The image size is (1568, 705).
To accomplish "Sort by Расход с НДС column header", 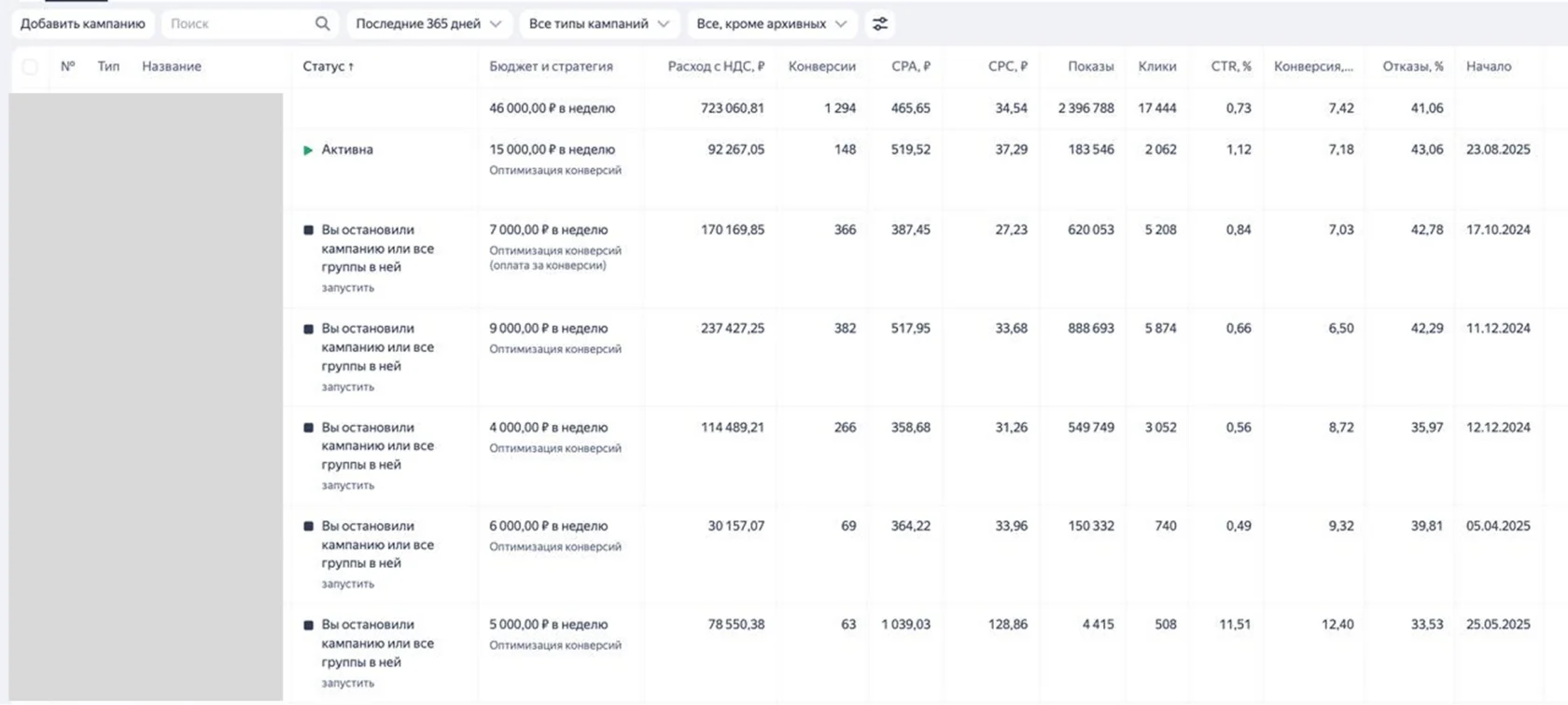I will (715, 66).
